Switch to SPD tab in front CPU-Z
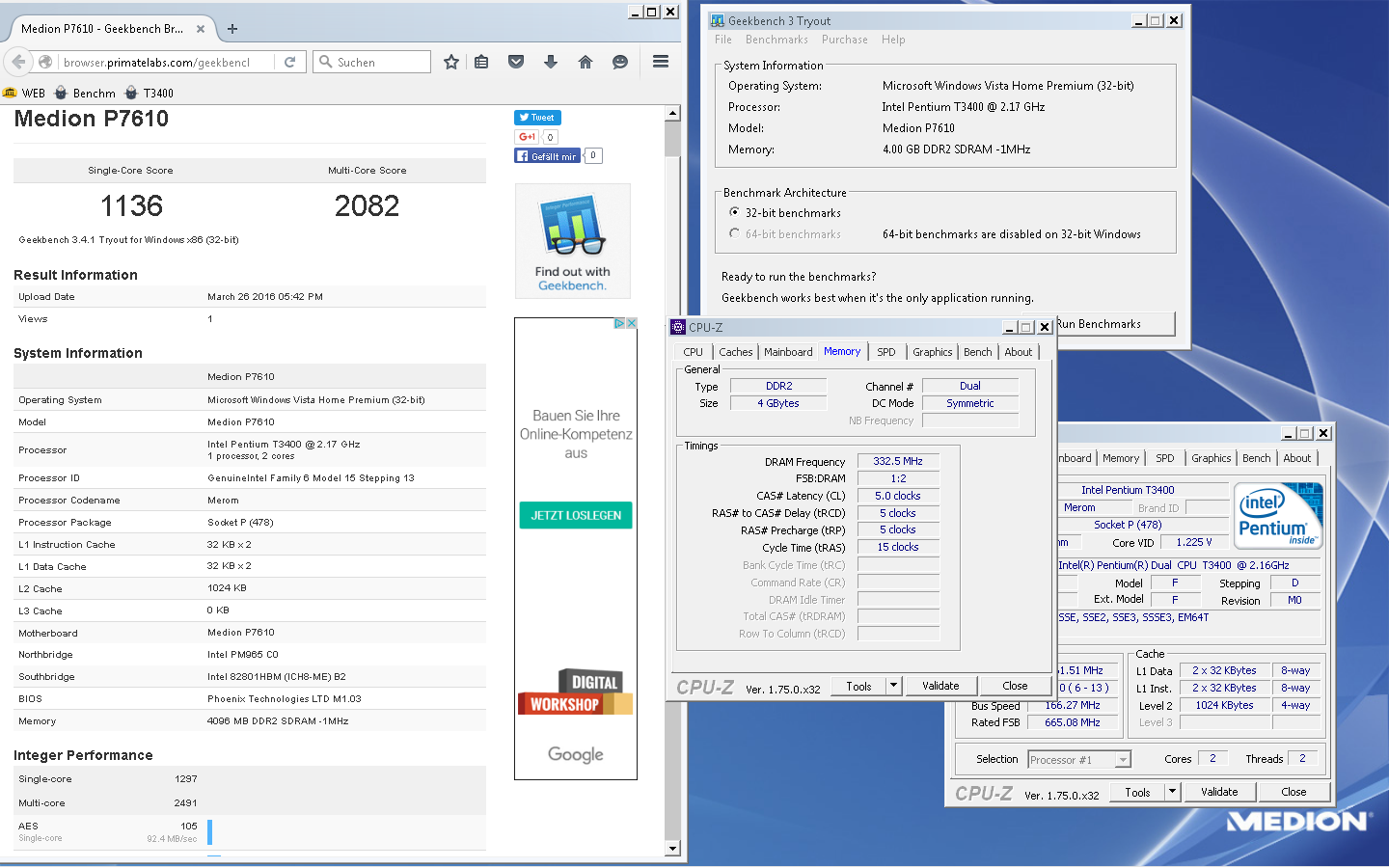The image size is (1389, 868). (886, 352)
